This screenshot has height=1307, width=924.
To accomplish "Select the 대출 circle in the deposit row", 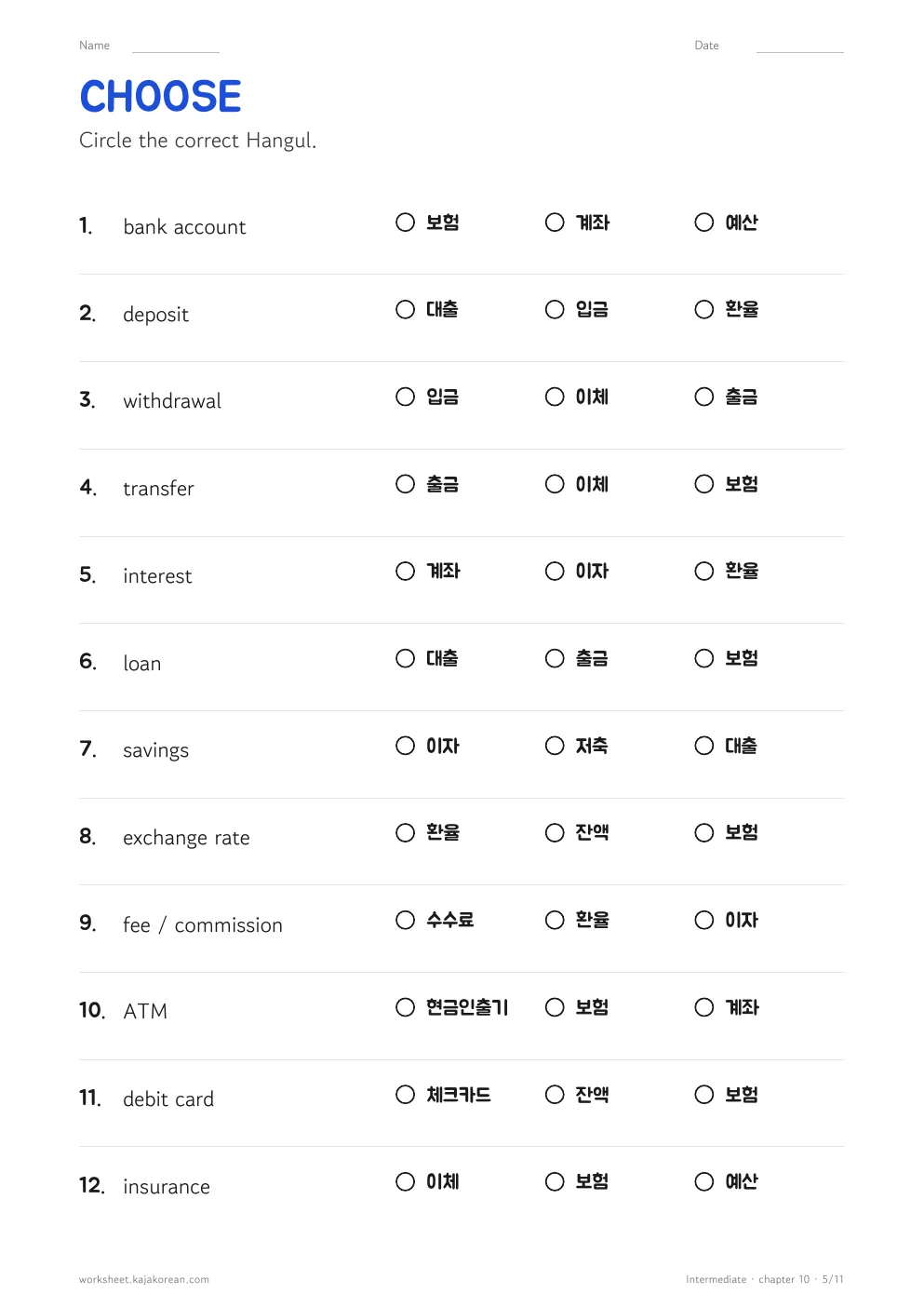I will click(x=405, y=310).
